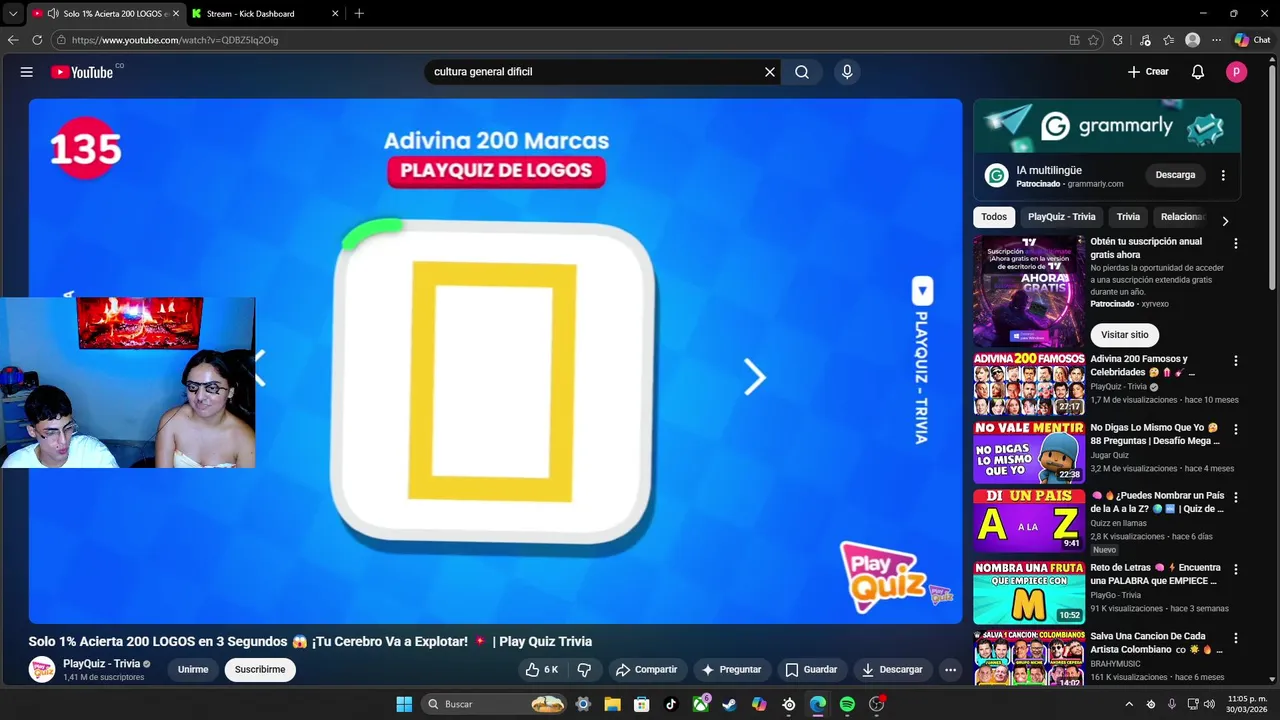Open the Windows Start menu
Screen dimensions: 1280x720
pos(404,704)
